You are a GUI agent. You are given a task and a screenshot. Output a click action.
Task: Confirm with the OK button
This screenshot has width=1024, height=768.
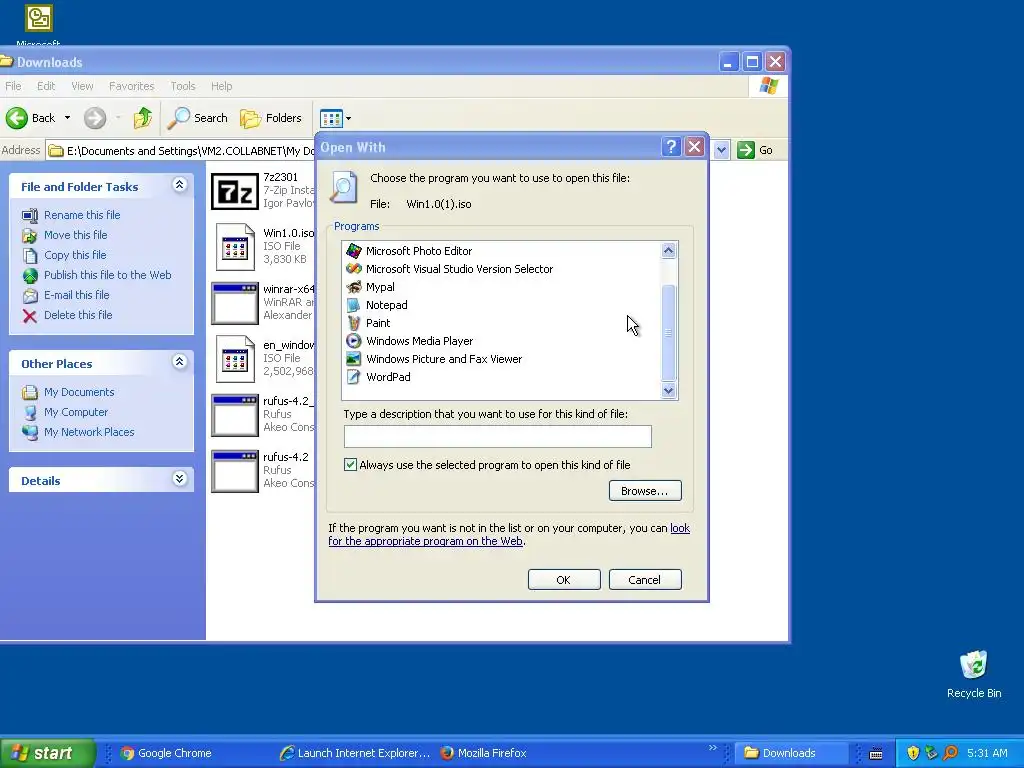[x=564, y=580]
